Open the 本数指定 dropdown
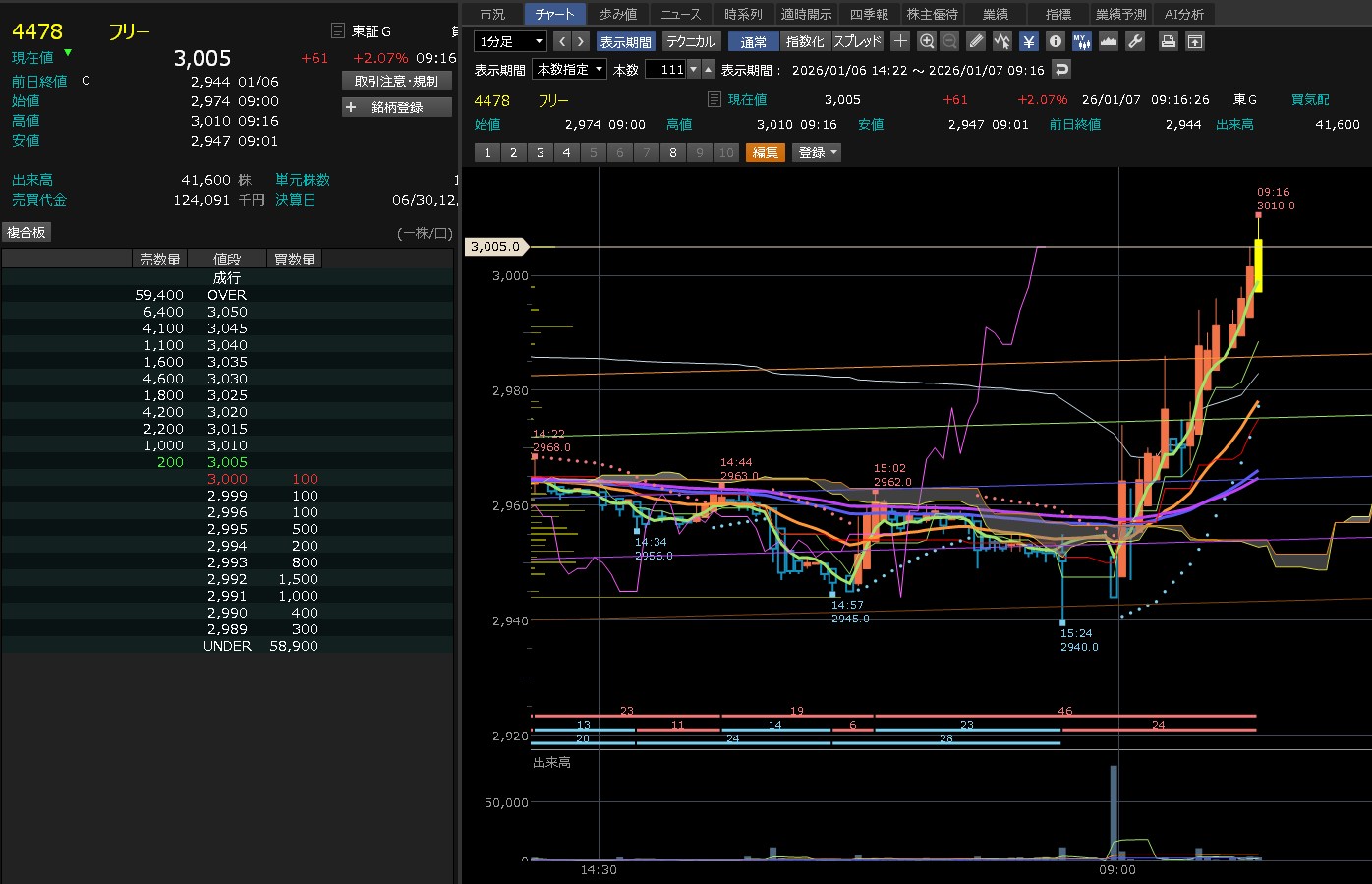 569,69
